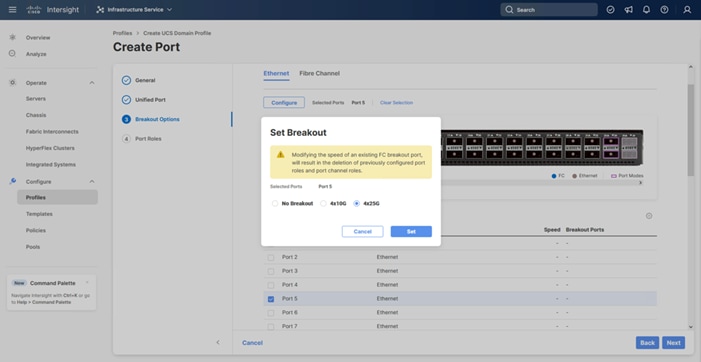Click the Clear Selection link

[397, 102]
